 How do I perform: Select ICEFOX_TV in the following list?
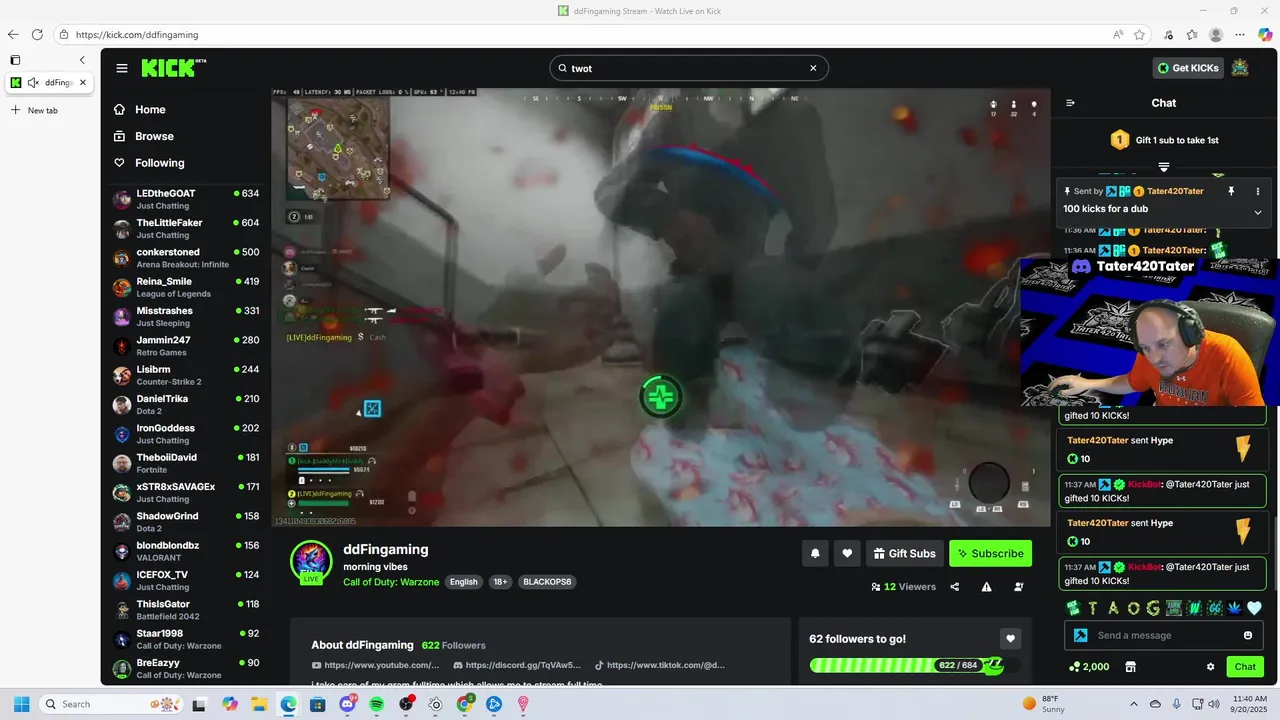tap(186, 580)
